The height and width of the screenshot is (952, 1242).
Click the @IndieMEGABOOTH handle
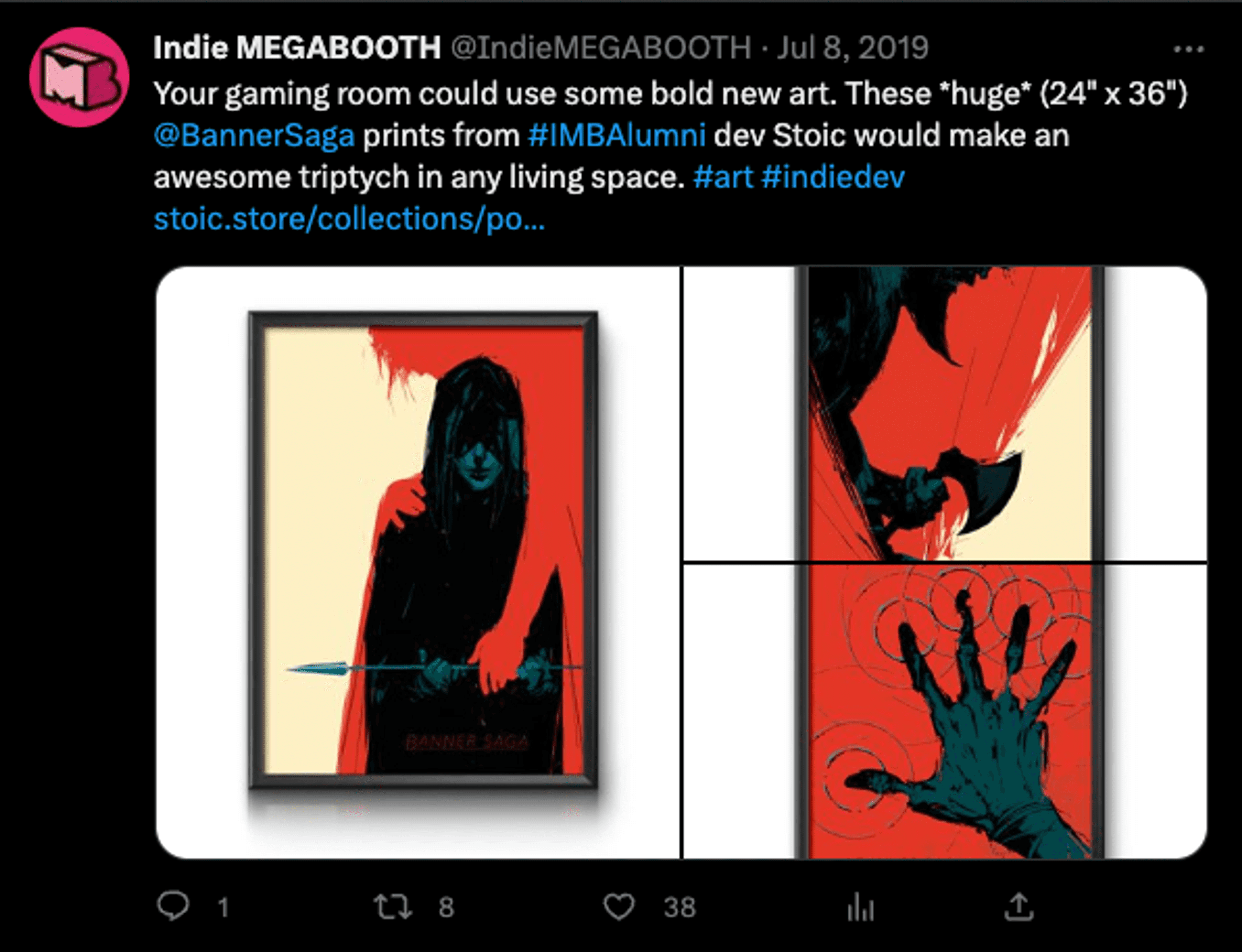point(601,48)
